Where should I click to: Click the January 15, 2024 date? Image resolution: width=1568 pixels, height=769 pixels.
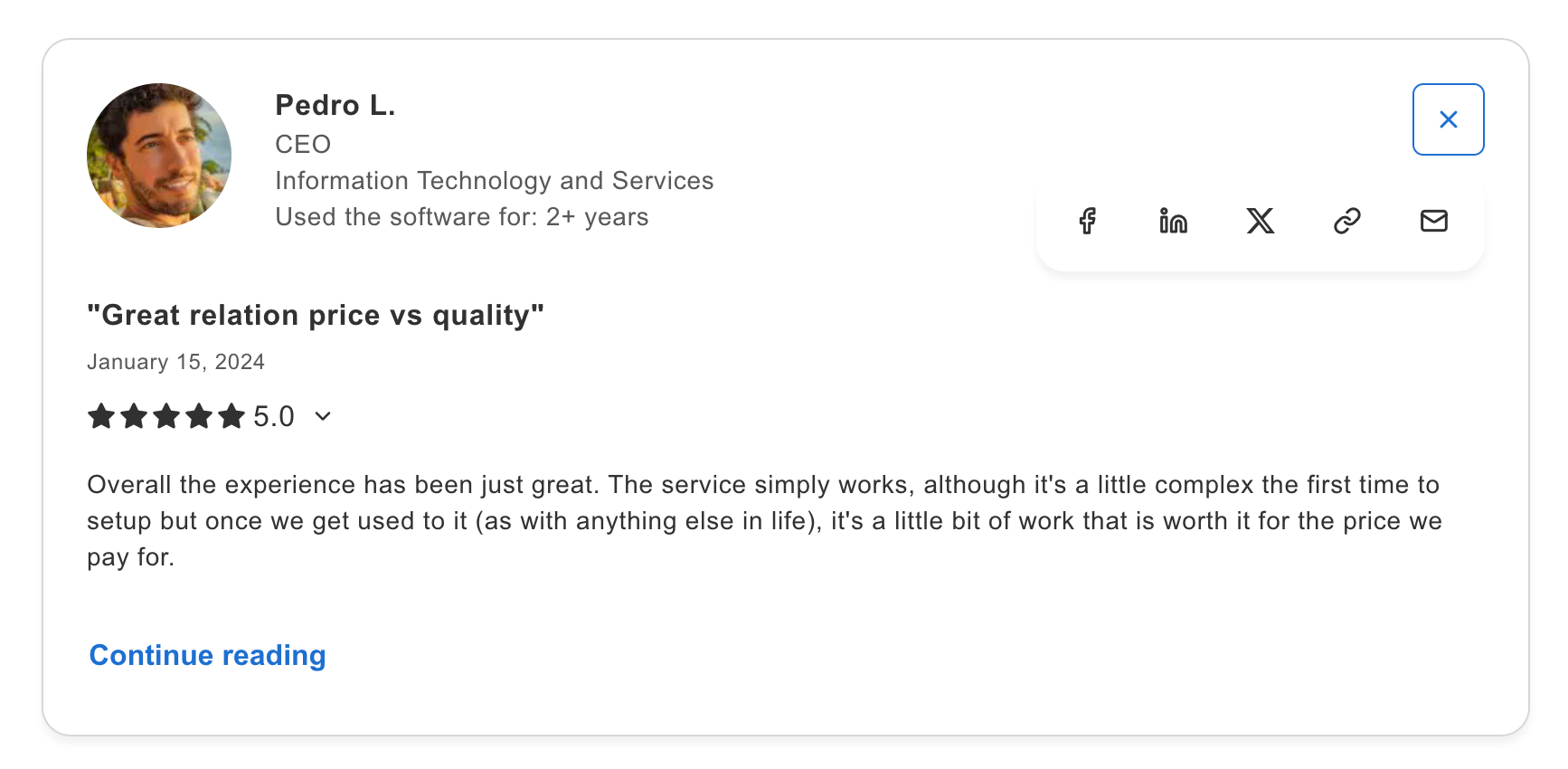point(175,361)
